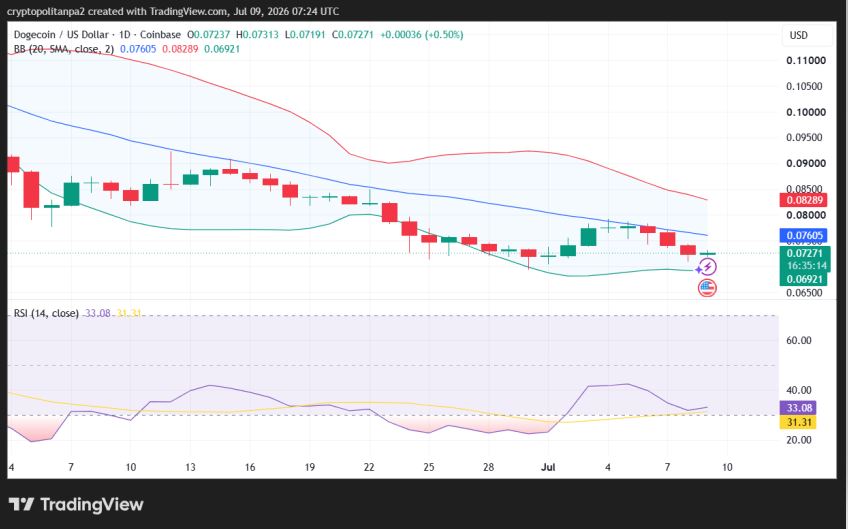The image size is (848, 529).
Task: Click the latest small green candle
Action: 707,253
